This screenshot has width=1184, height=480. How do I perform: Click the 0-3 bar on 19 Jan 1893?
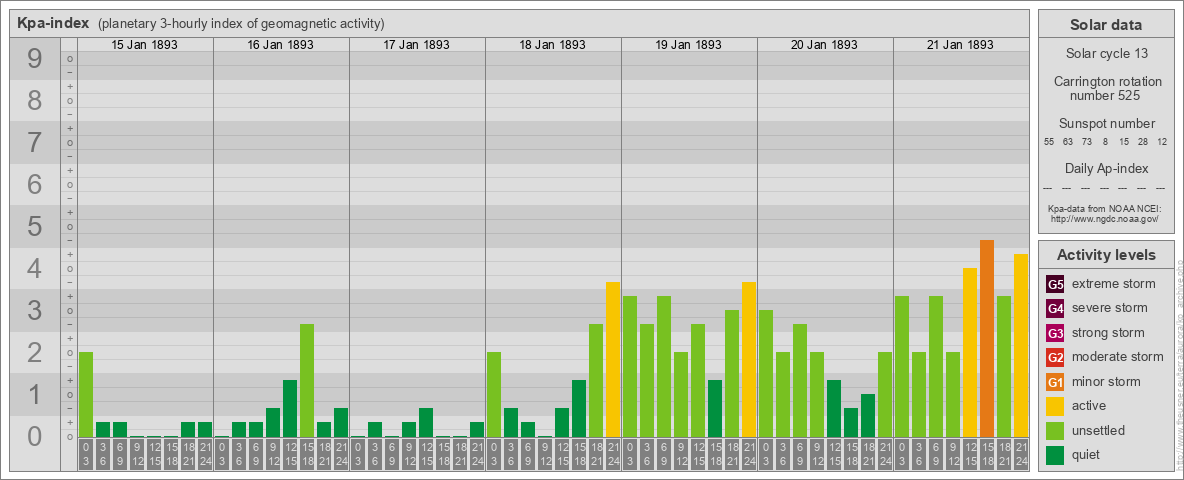click(630, 367)
